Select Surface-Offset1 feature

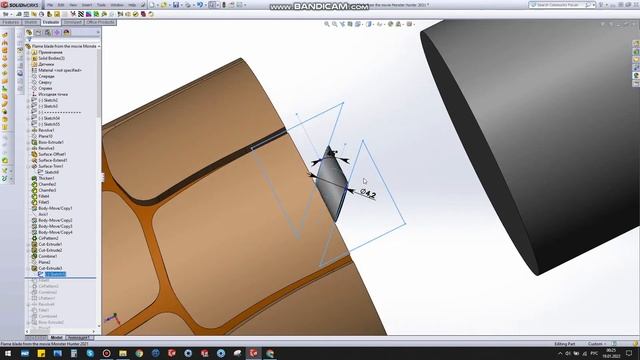pos(52,154)
